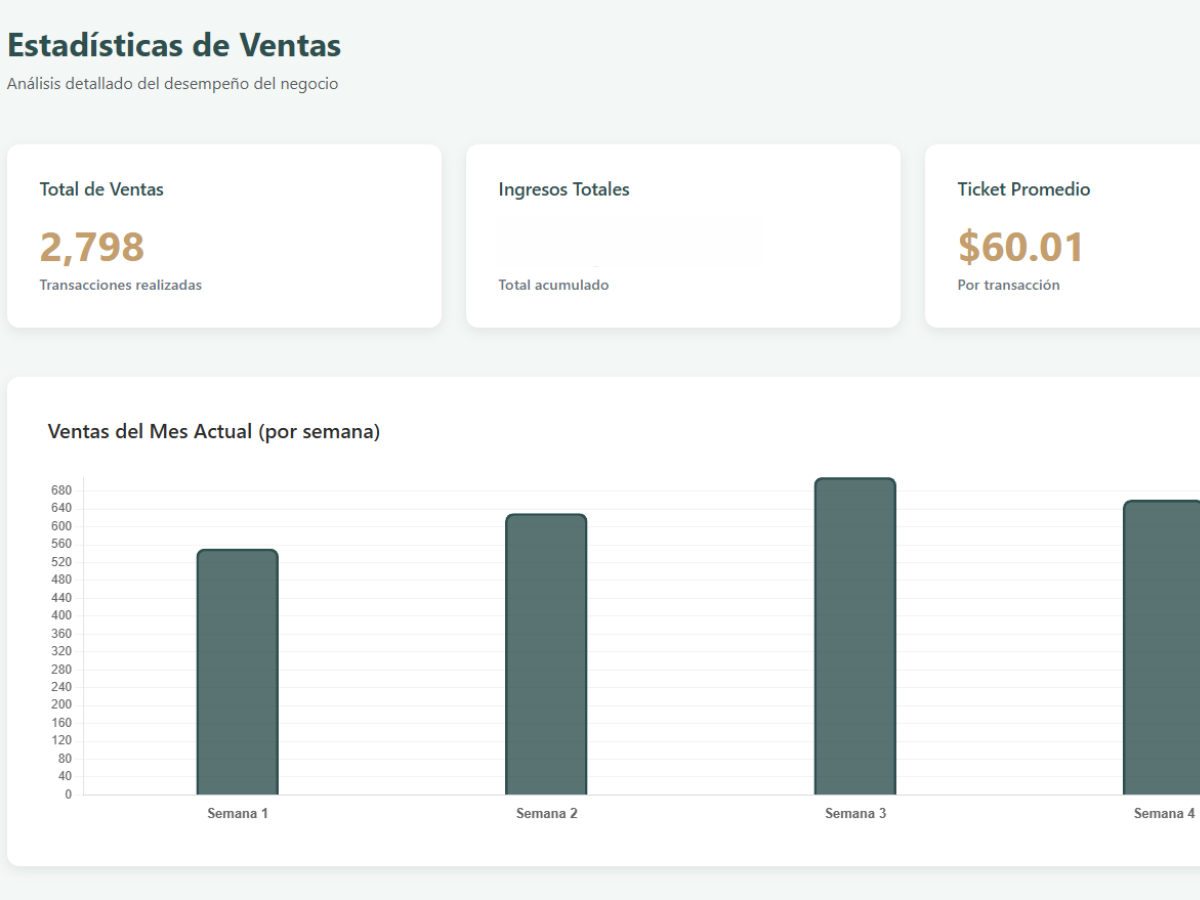Click the 2,798 sales figure
Image resolution: width=1200 pixels, height=900 pixels.
point(92,247)
